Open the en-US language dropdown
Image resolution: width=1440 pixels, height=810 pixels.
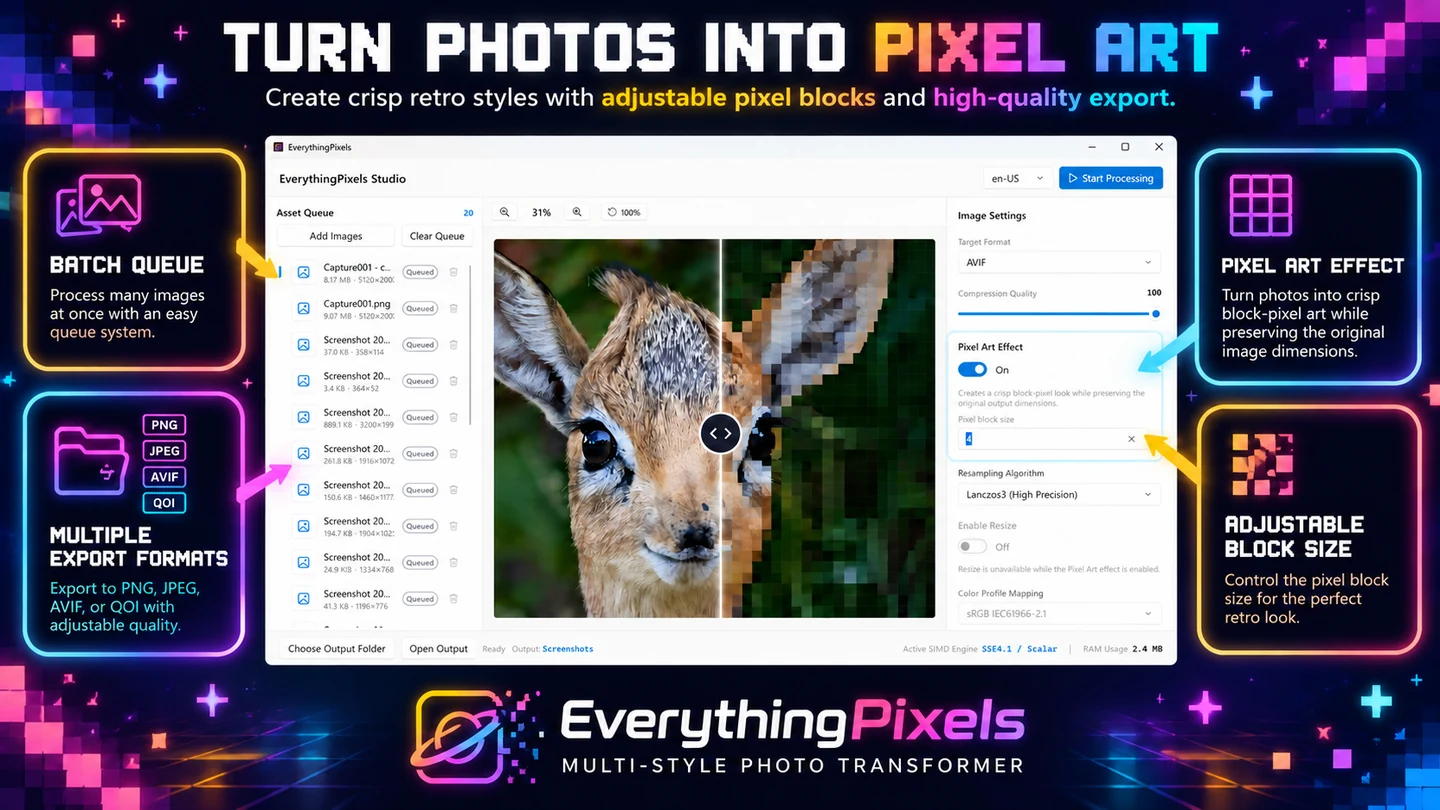(1017, 178)
